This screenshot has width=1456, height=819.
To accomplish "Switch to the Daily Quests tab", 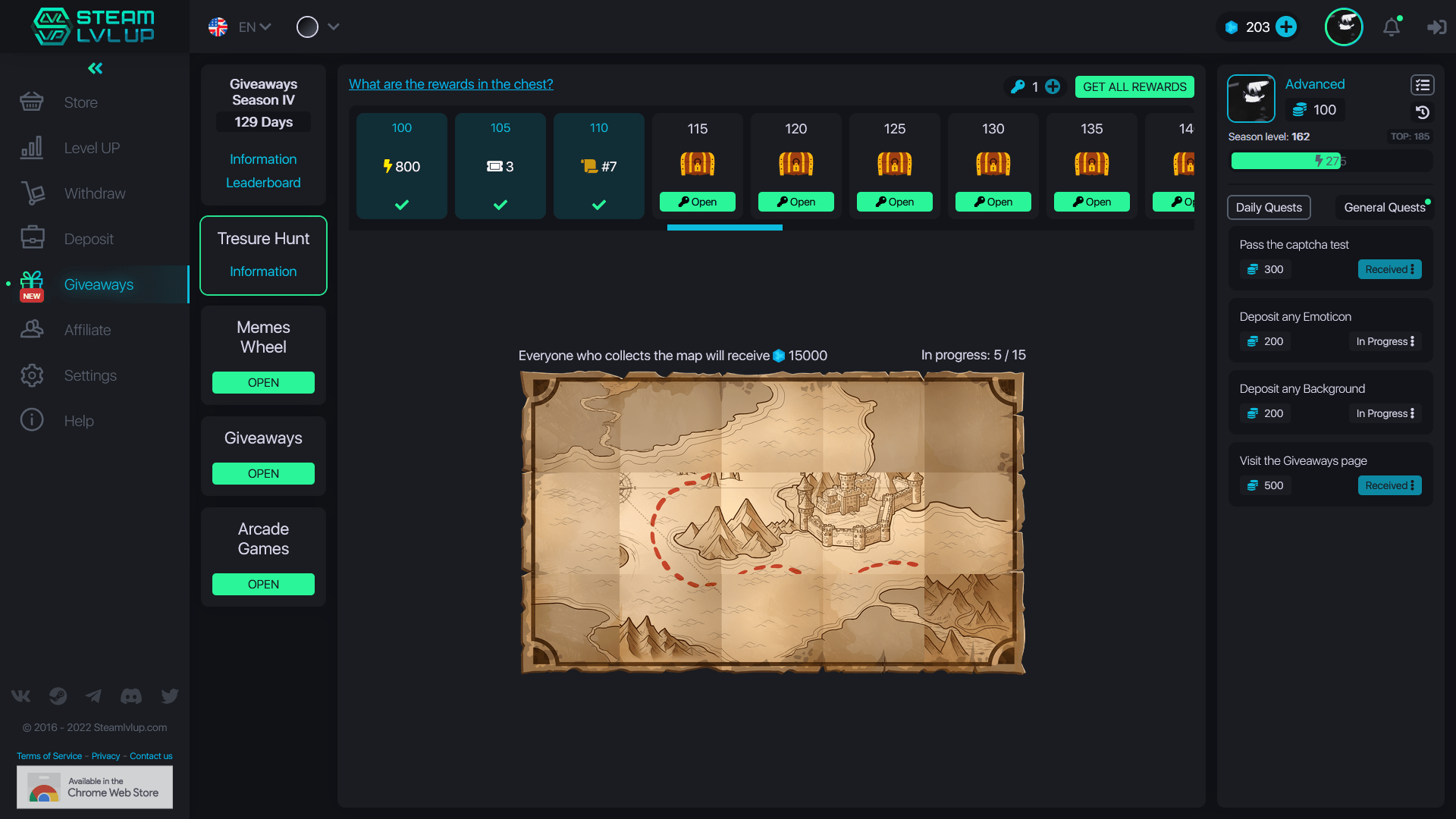I will 1269,207.
